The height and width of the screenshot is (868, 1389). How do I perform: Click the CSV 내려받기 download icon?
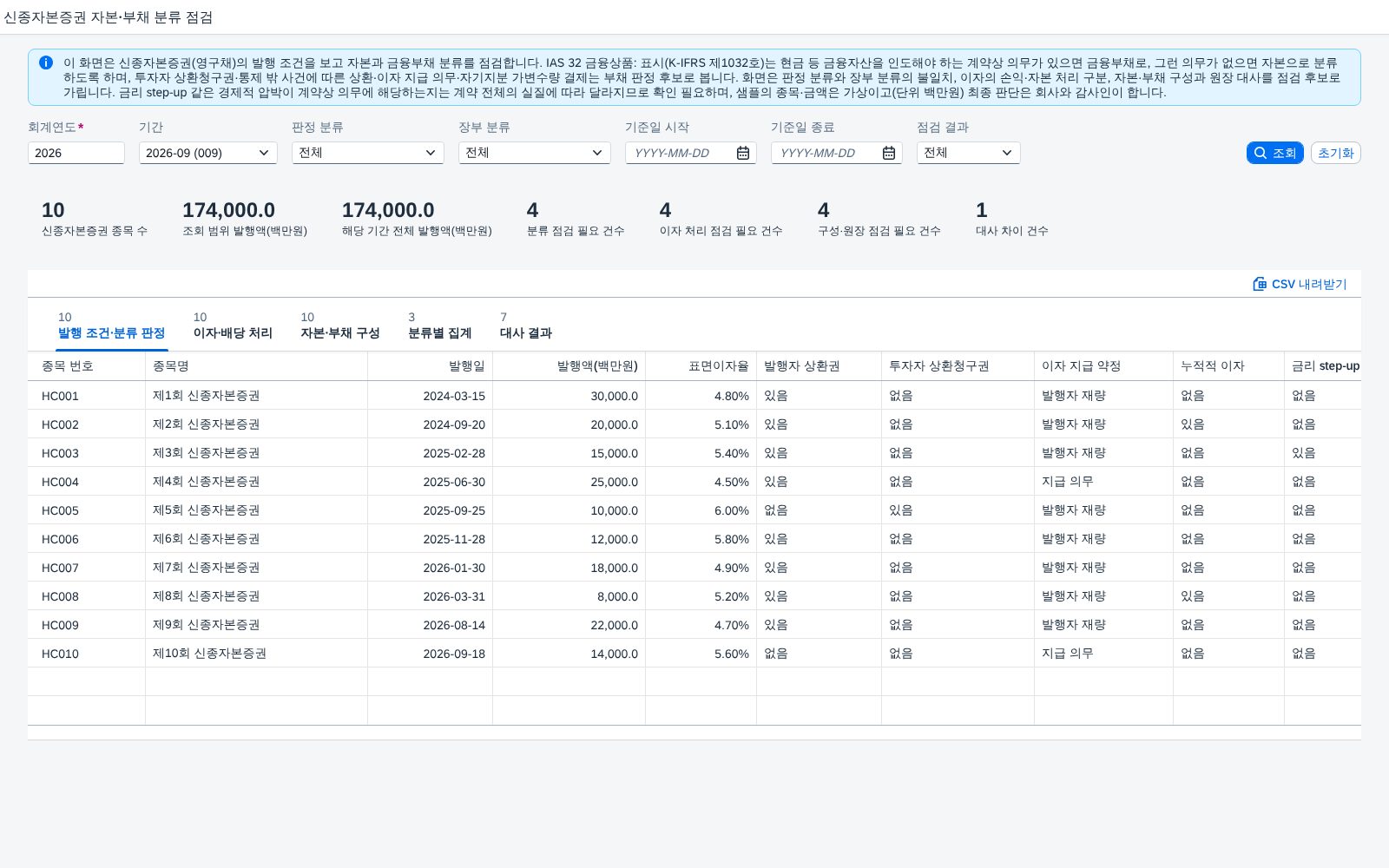(x=1260, y=284)
